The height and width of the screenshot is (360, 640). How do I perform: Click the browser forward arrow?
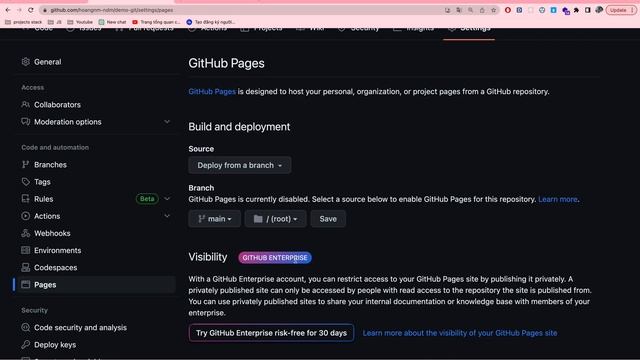(19, 10)
